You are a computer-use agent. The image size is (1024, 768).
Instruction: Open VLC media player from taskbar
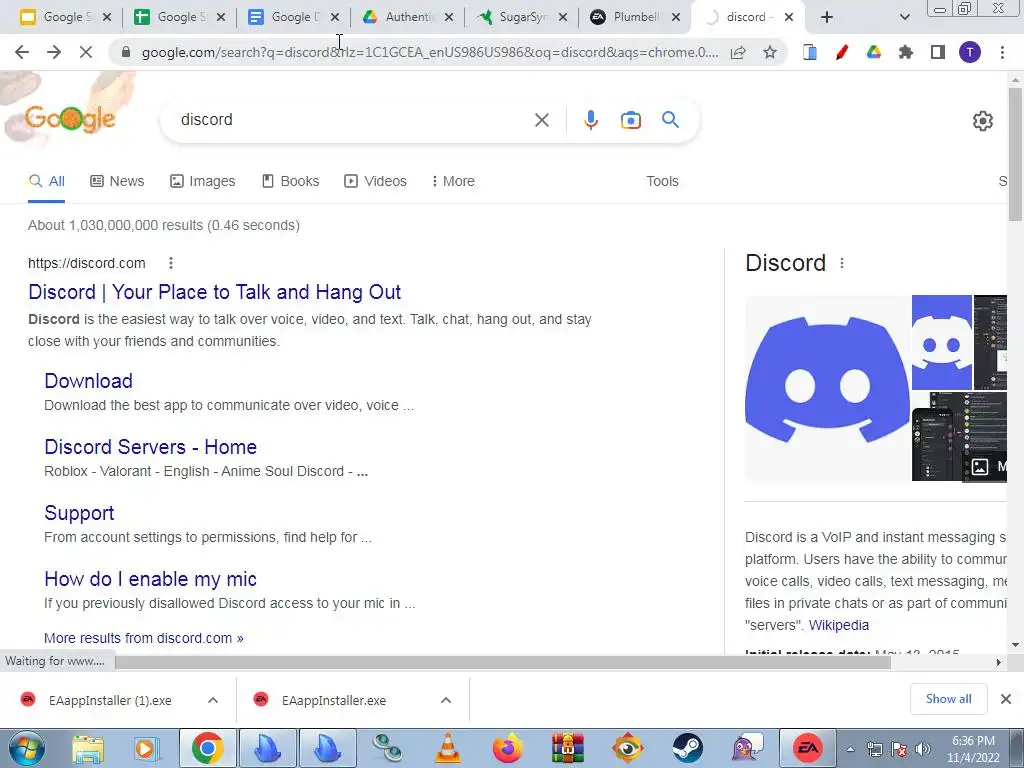point(447,749)
